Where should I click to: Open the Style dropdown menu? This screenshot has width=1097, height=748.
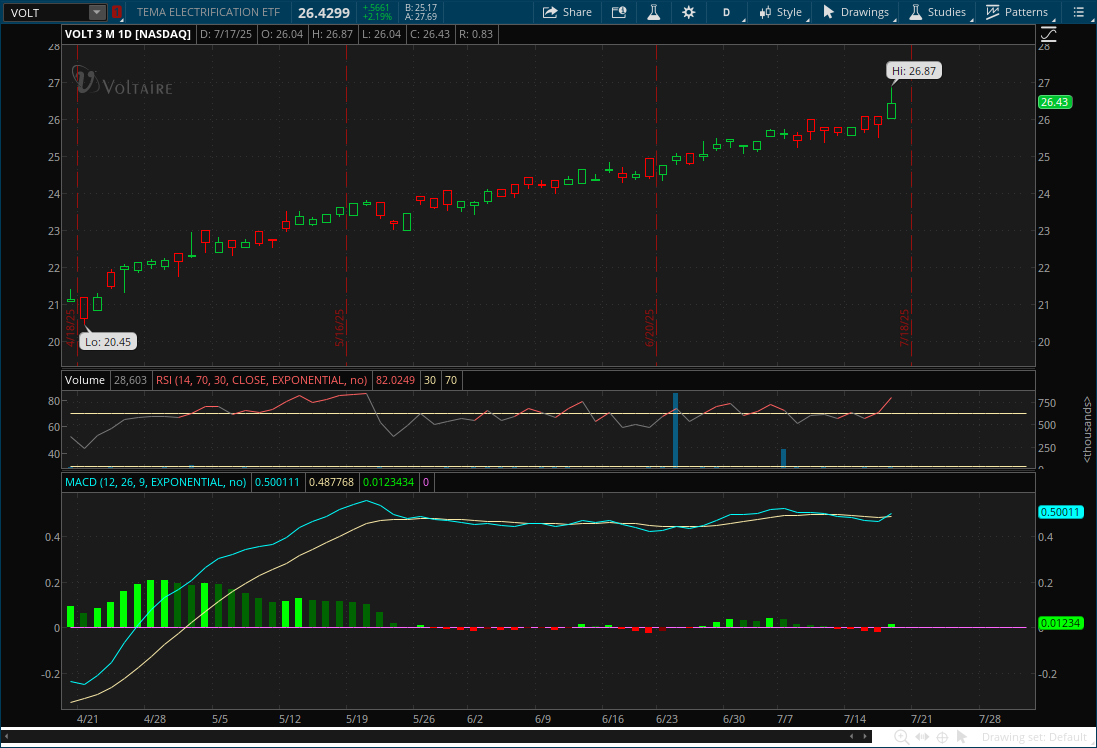(x=784, y=12)
